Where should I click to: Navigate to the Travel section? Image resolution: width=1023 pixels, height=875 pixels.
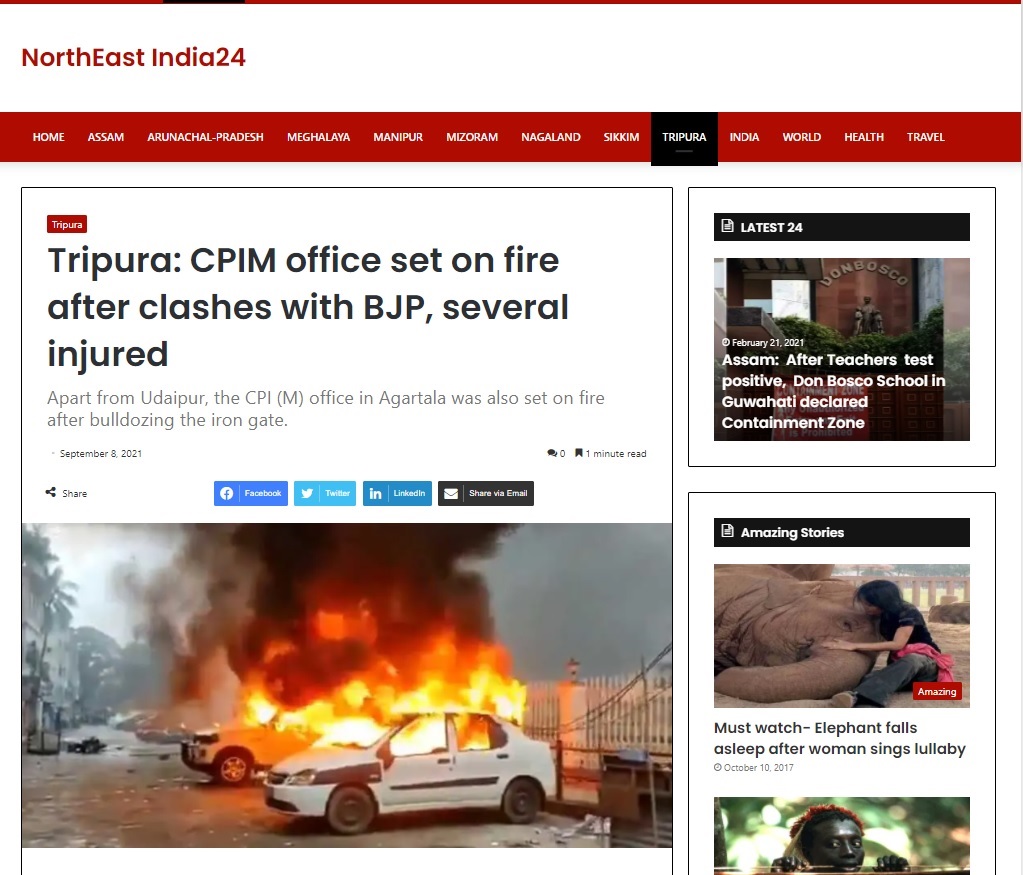(x=925, y=137)
